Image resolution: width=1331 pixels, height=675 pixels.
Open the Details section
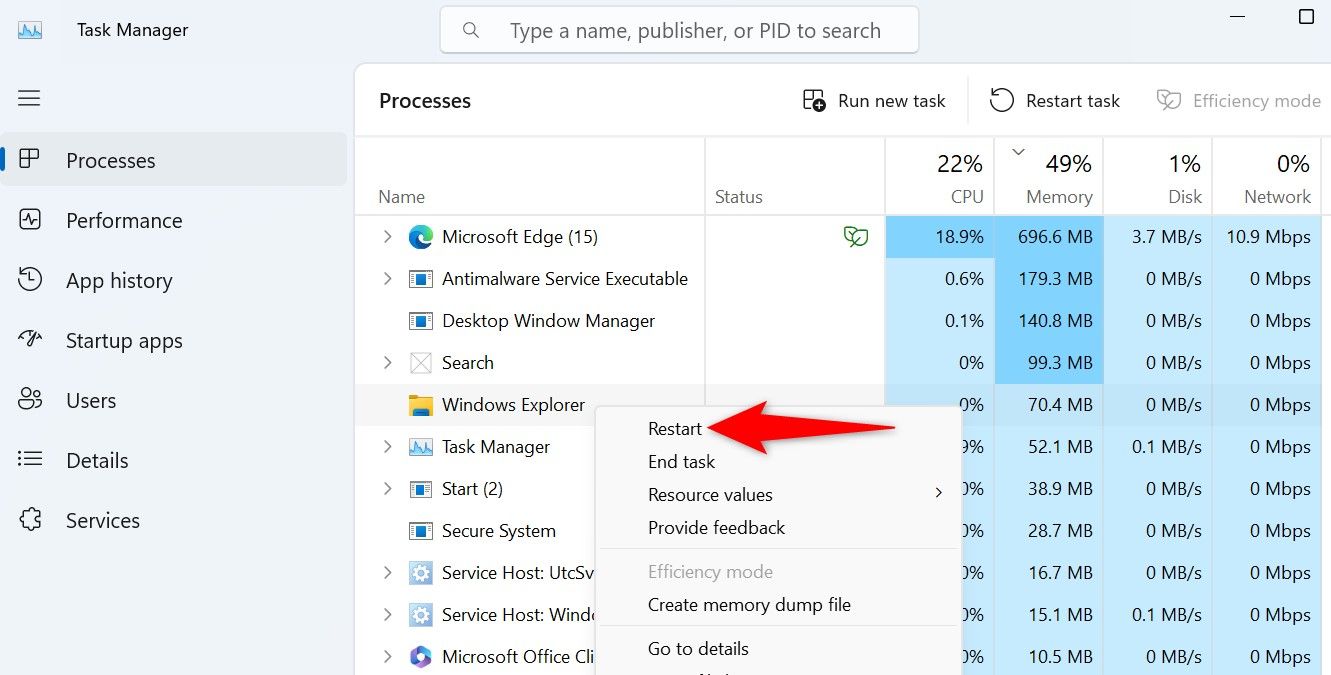96,460
